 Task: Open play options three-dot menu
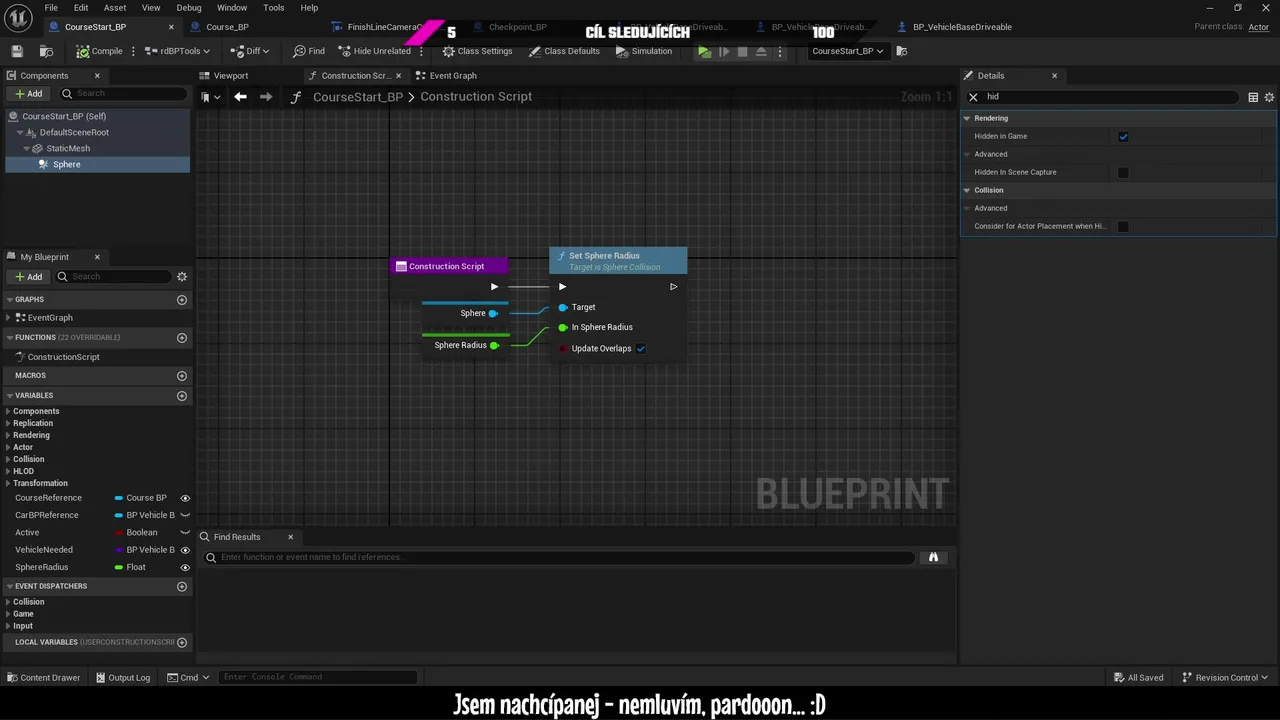779,51
